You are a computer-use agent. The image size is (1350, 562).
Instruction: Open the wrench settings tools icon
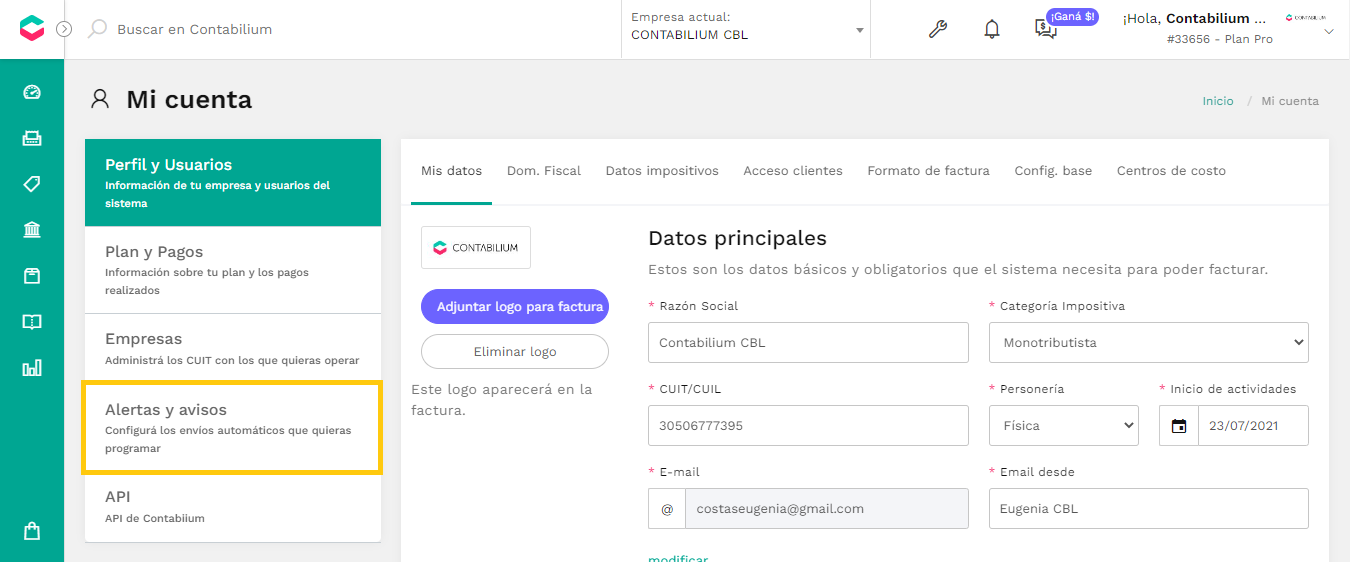(x=937, y=29)
